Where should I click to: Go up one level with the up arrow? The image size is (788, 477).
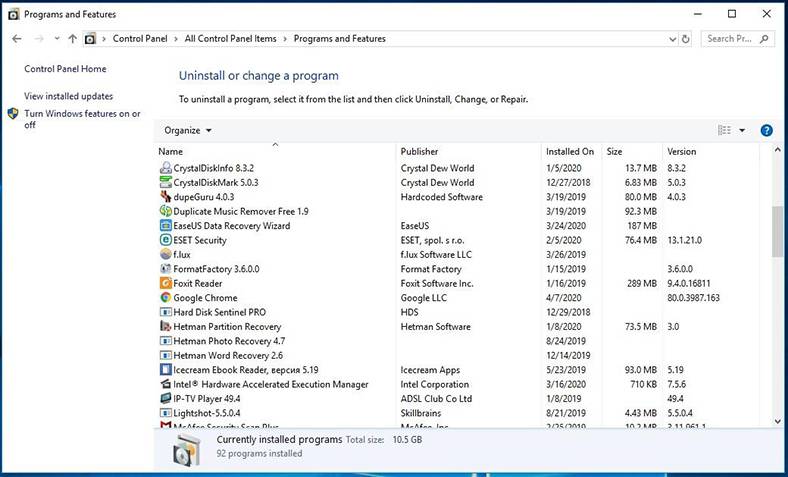click(73, 39)
